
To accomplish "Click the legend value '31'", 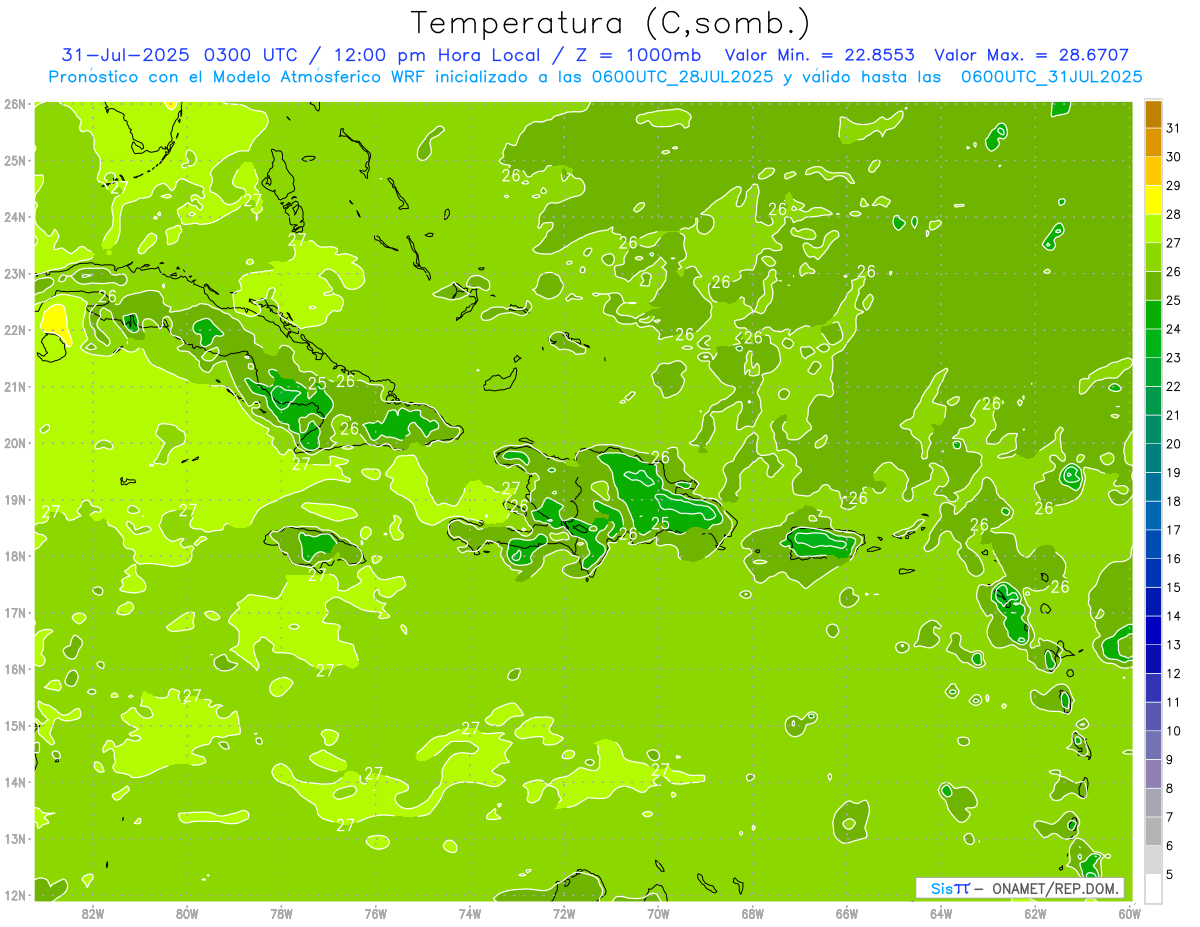I will point(1174,128).
